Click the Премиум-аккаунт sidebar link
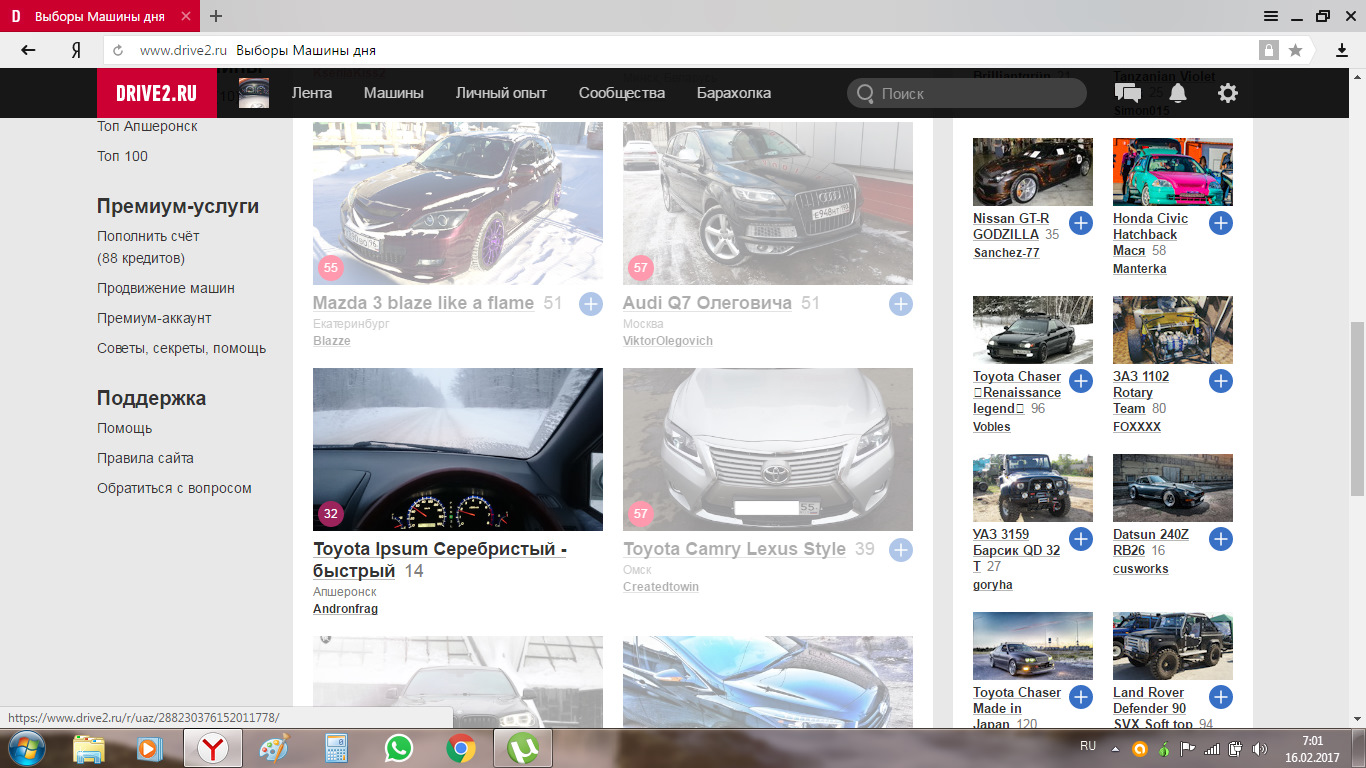This screenshot has height=768, width=1366. 154,318
